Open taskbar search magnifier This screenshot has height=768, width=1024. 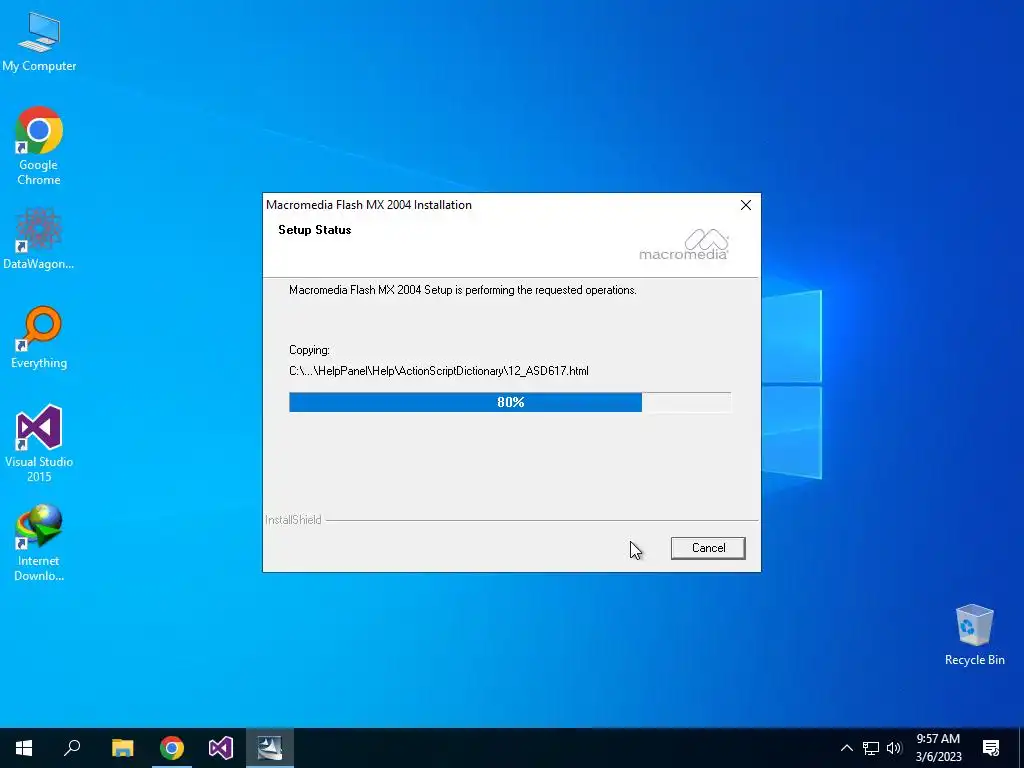click(72, 748)
